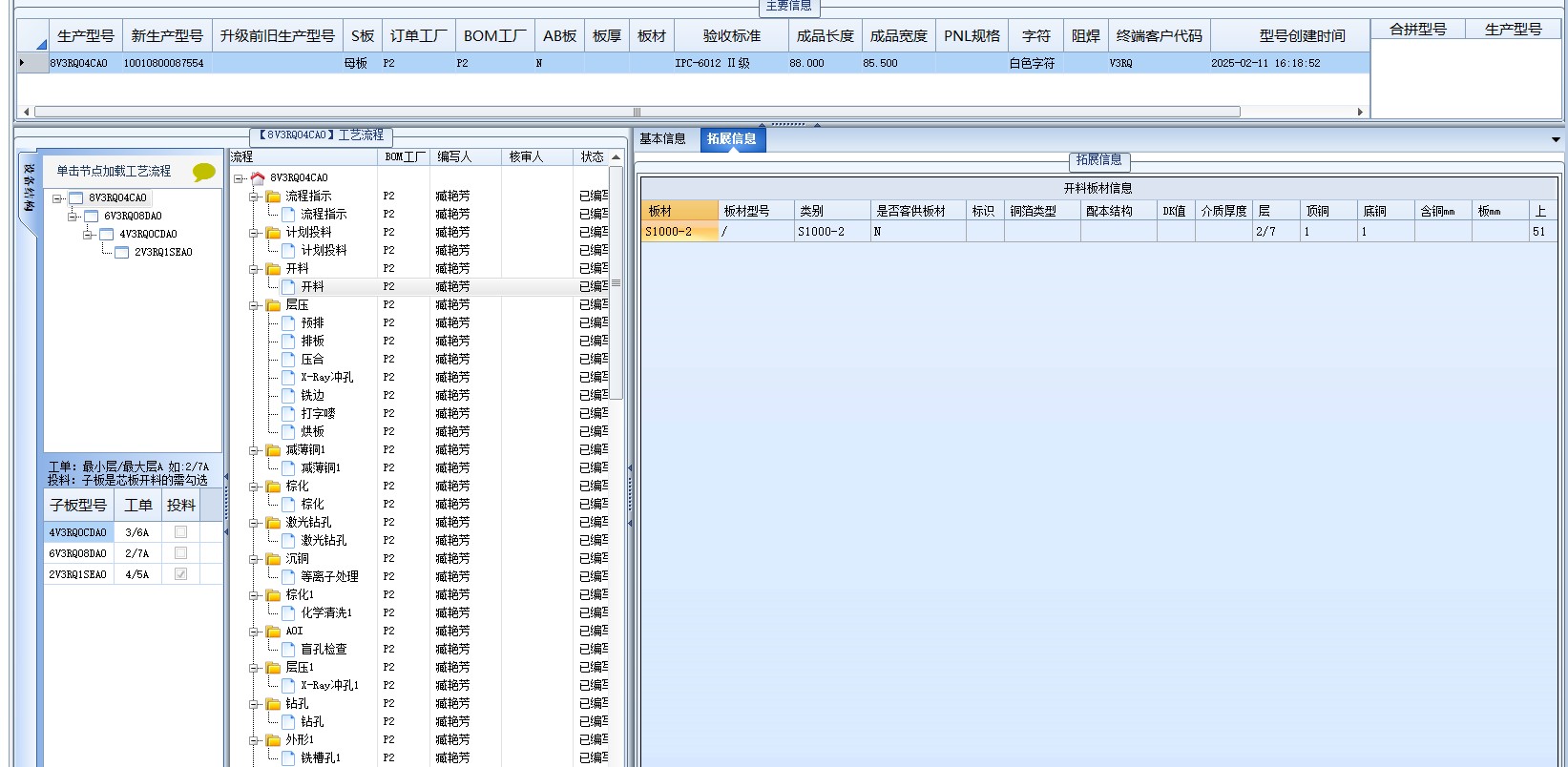The height and width of the screenshot is (767, 1568).
Task: Select the S1000-2 cell under 板材 column
Action: pyautogui.click(x=679, y=232)
